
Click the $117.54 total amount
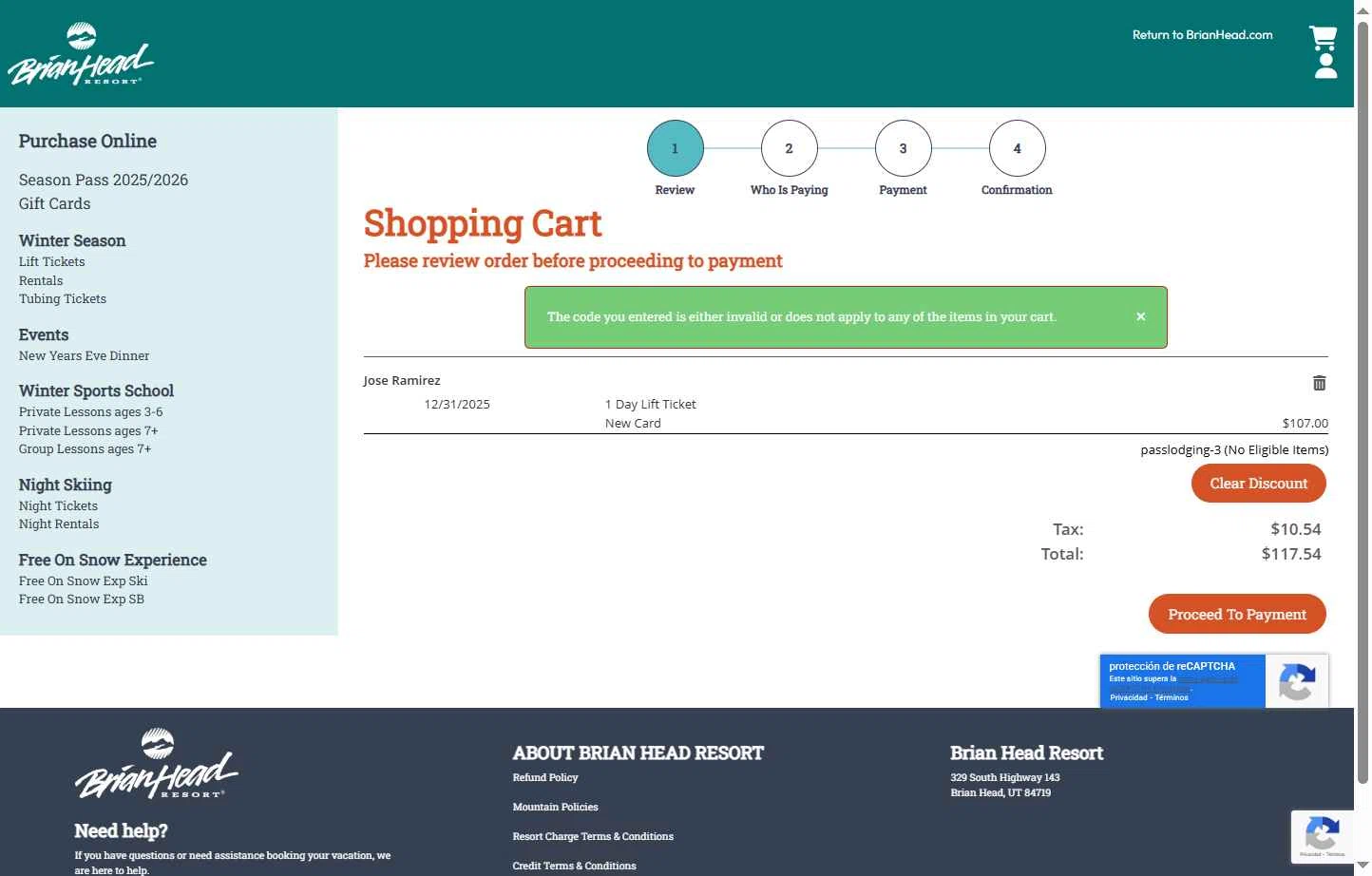point(1291,554)
